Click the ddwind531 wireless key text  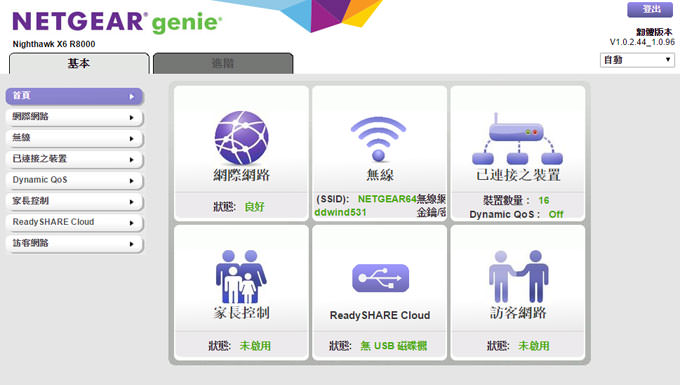340,212
